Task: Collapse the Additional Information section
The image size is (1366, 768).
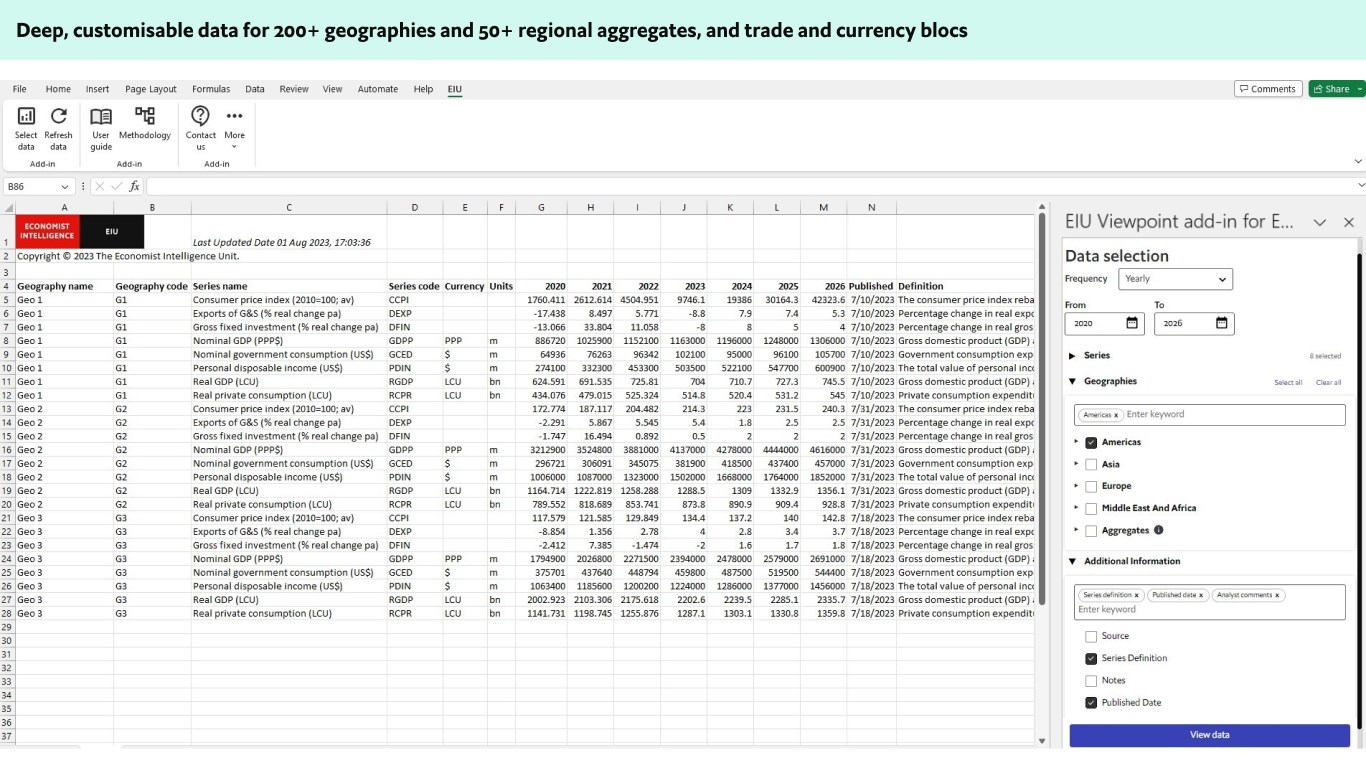Action: 1072,561
